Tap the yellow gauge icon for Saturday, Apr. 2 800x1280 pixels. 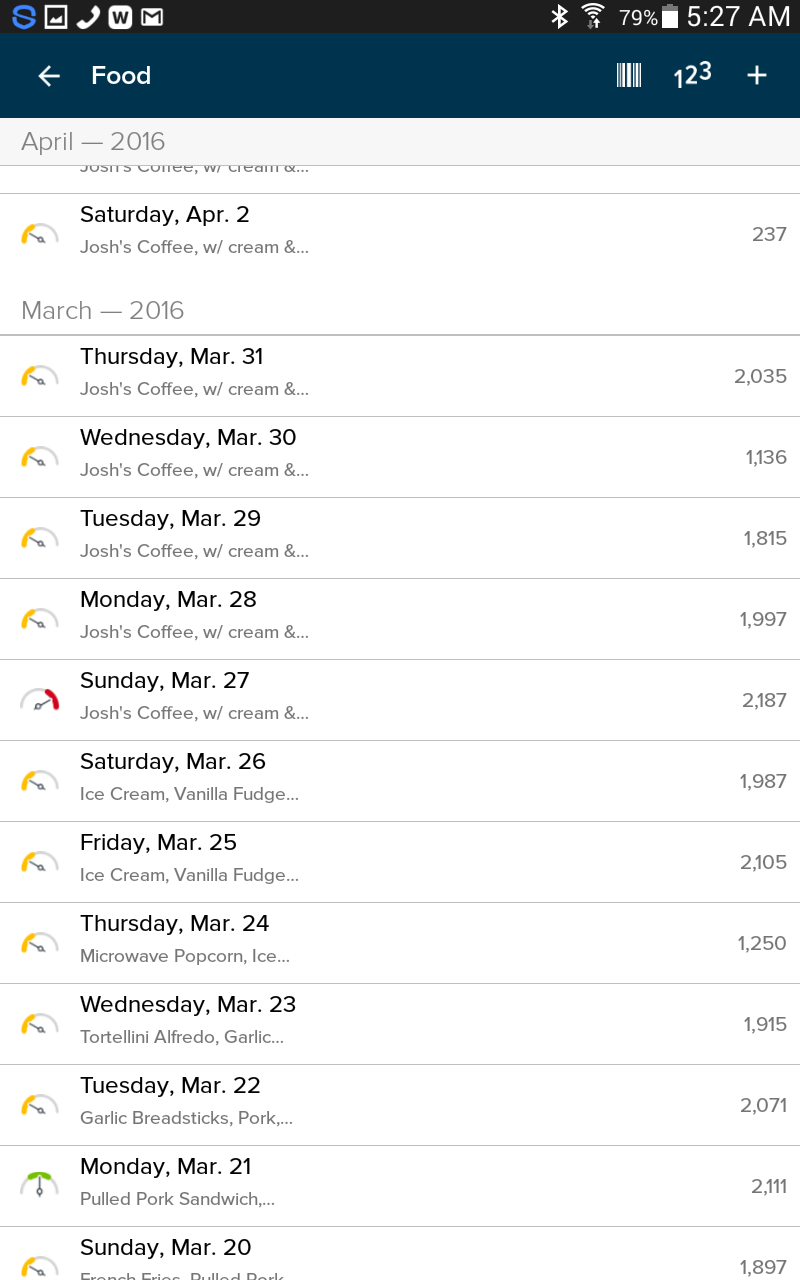tap(40, 234)
